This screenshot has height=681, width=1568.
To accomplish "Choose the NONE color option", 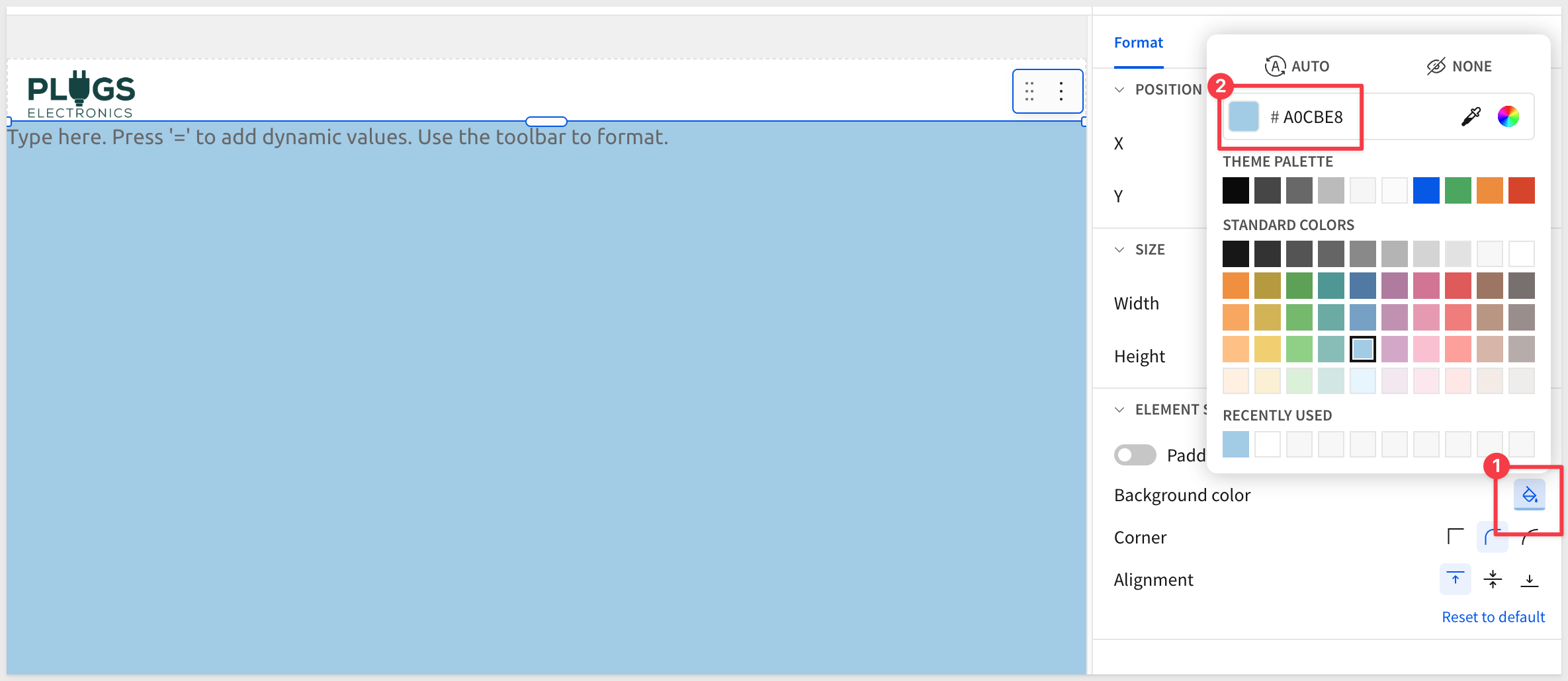I will point(1459,66).
